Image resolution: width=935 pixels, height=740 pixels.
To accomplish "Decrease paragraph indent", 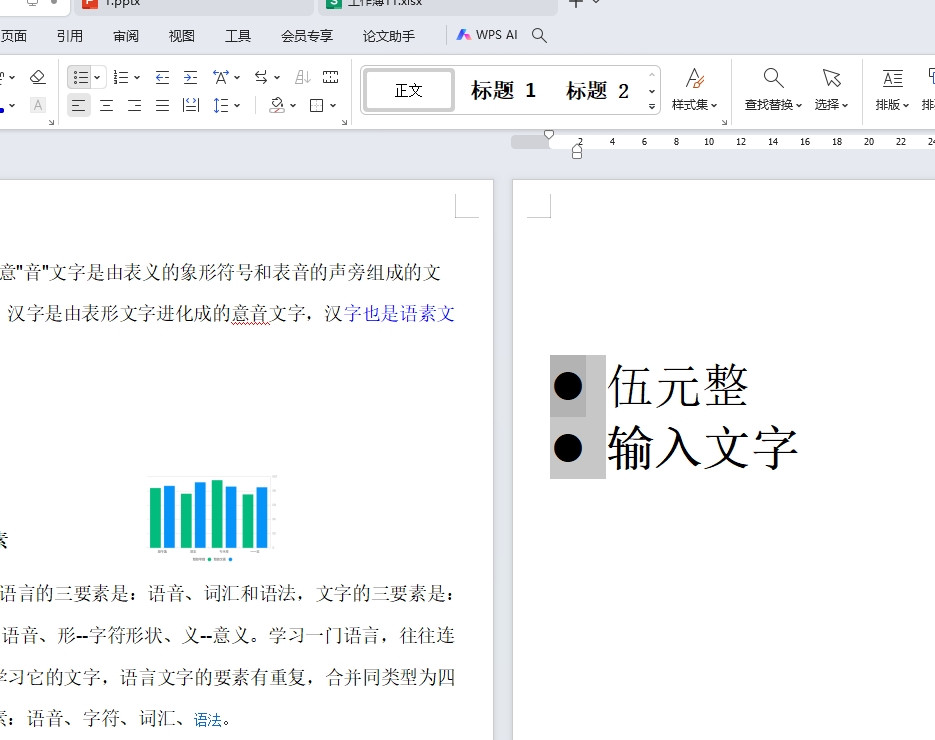I will [x=162, y=77].
